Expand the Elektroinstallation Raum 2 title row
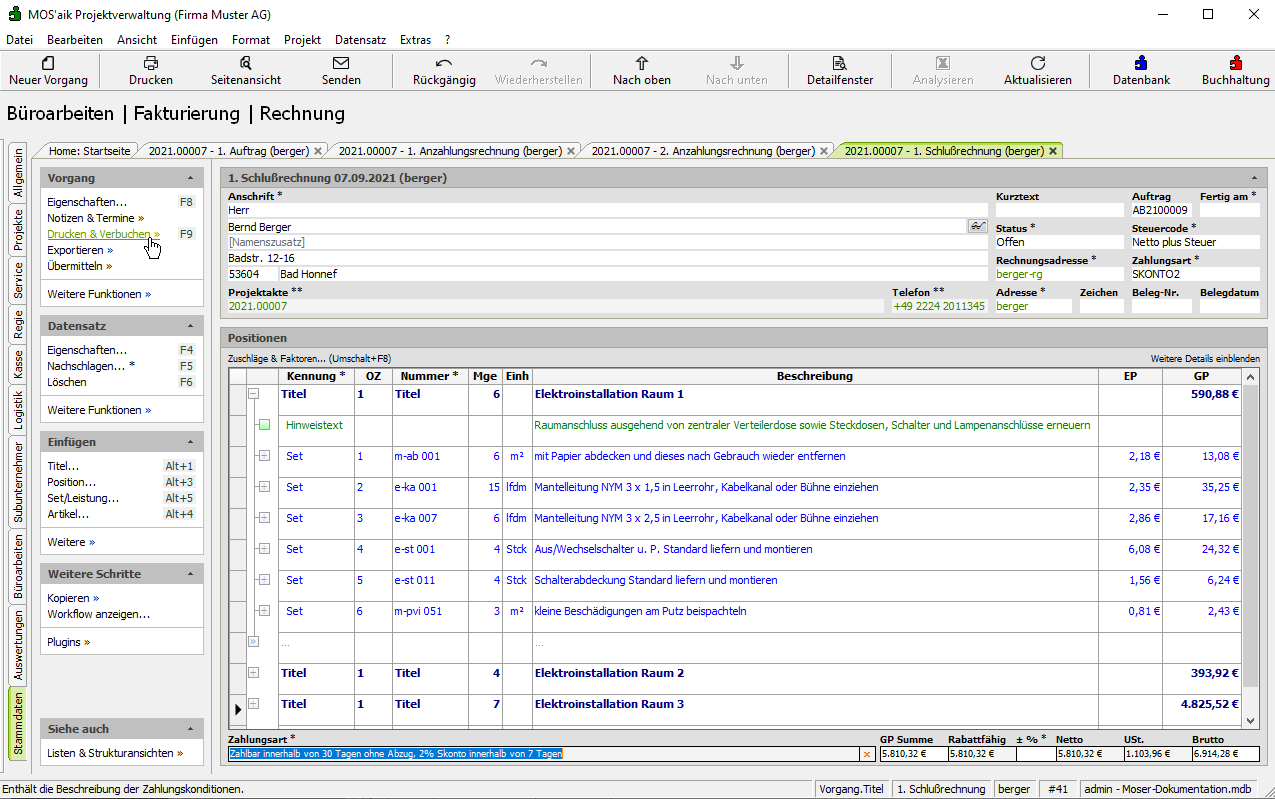This screenshot has height=799, width=1275. (x=253, y=673)
